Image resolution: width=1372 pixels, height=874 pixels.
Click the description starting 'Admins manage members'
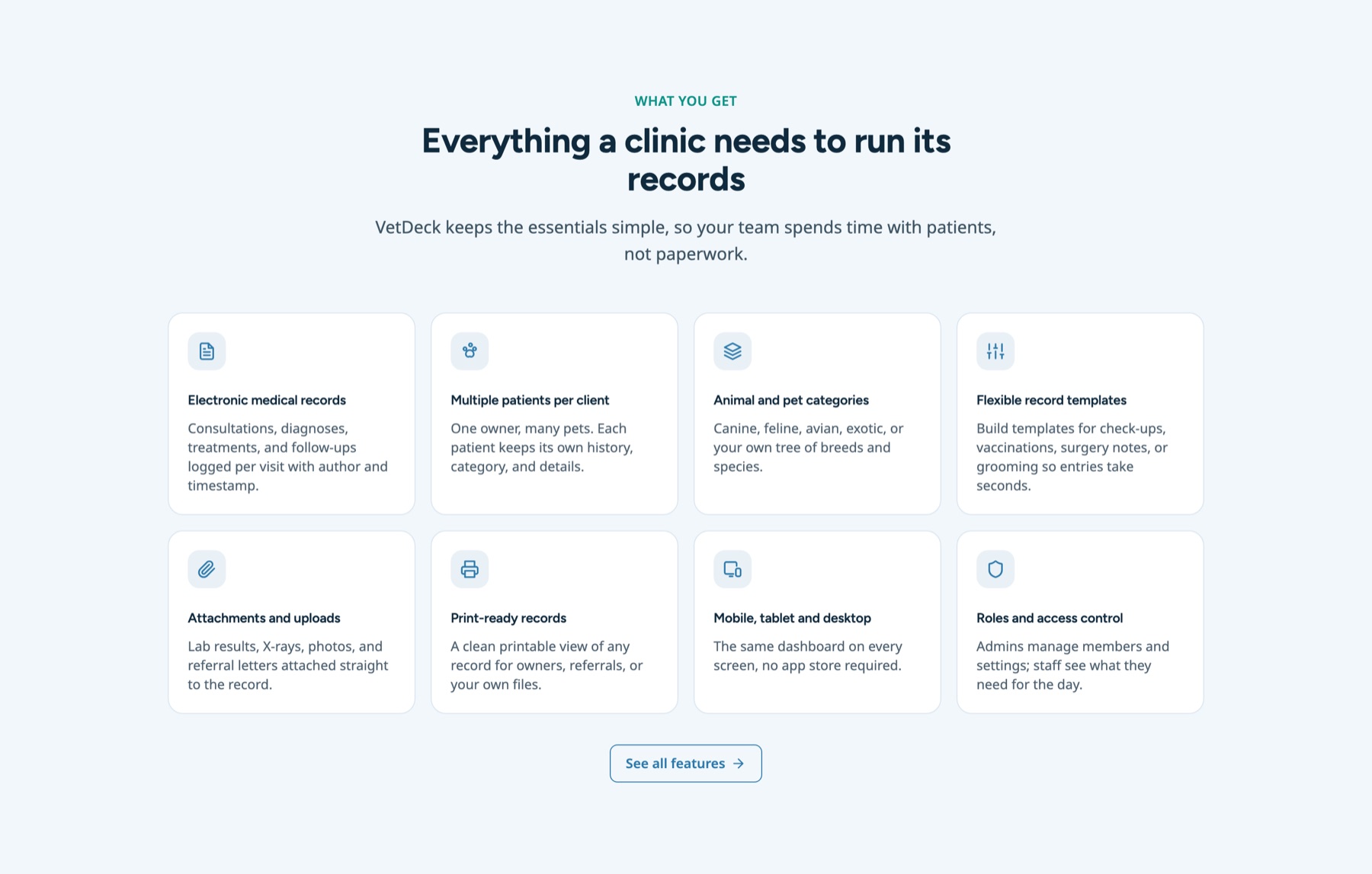[x=1073, y=665]
